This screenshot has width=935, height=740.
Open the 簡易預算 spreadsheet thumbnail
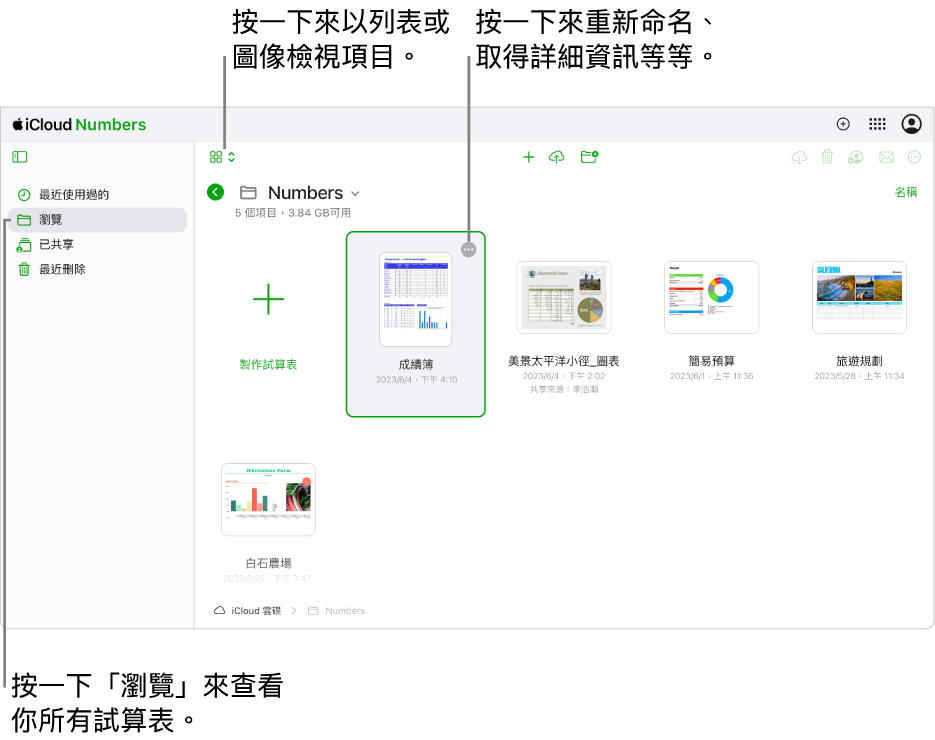(711, 297)
